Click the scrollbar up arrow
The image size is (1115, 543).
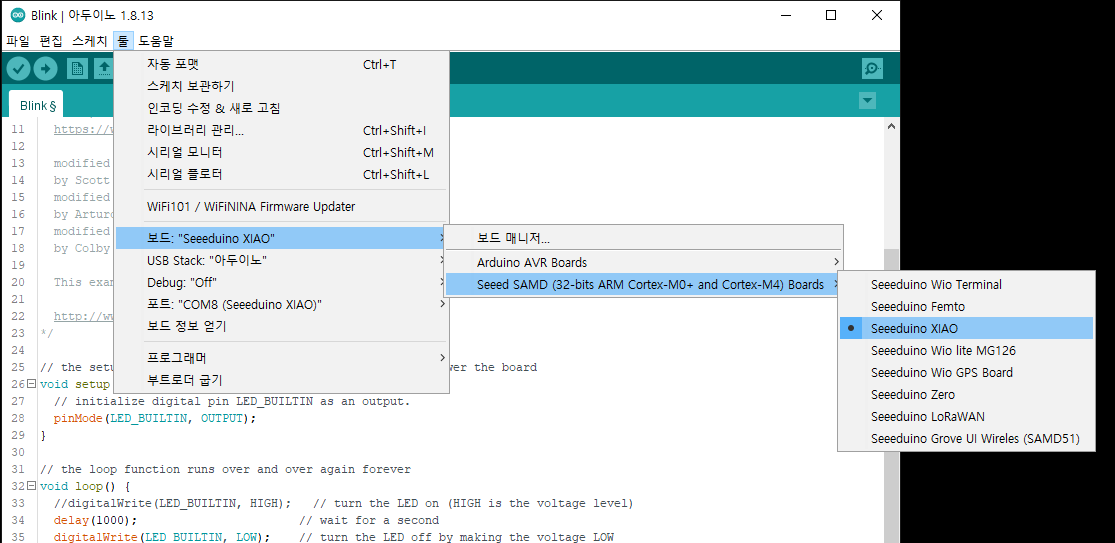(891, 125)
